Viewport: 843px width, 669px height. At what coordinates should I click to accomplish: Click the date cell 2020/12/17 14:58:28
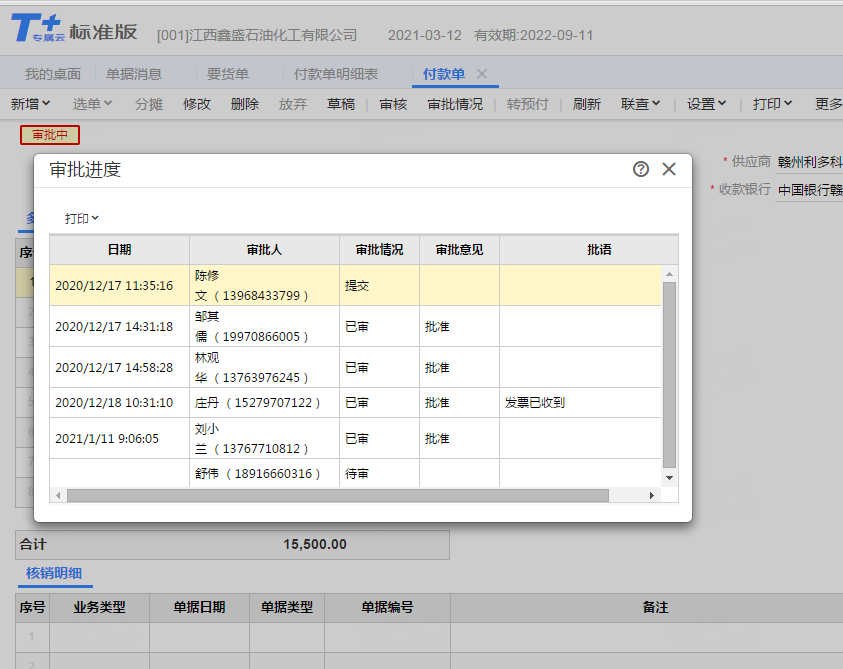(x=119, y=367)
